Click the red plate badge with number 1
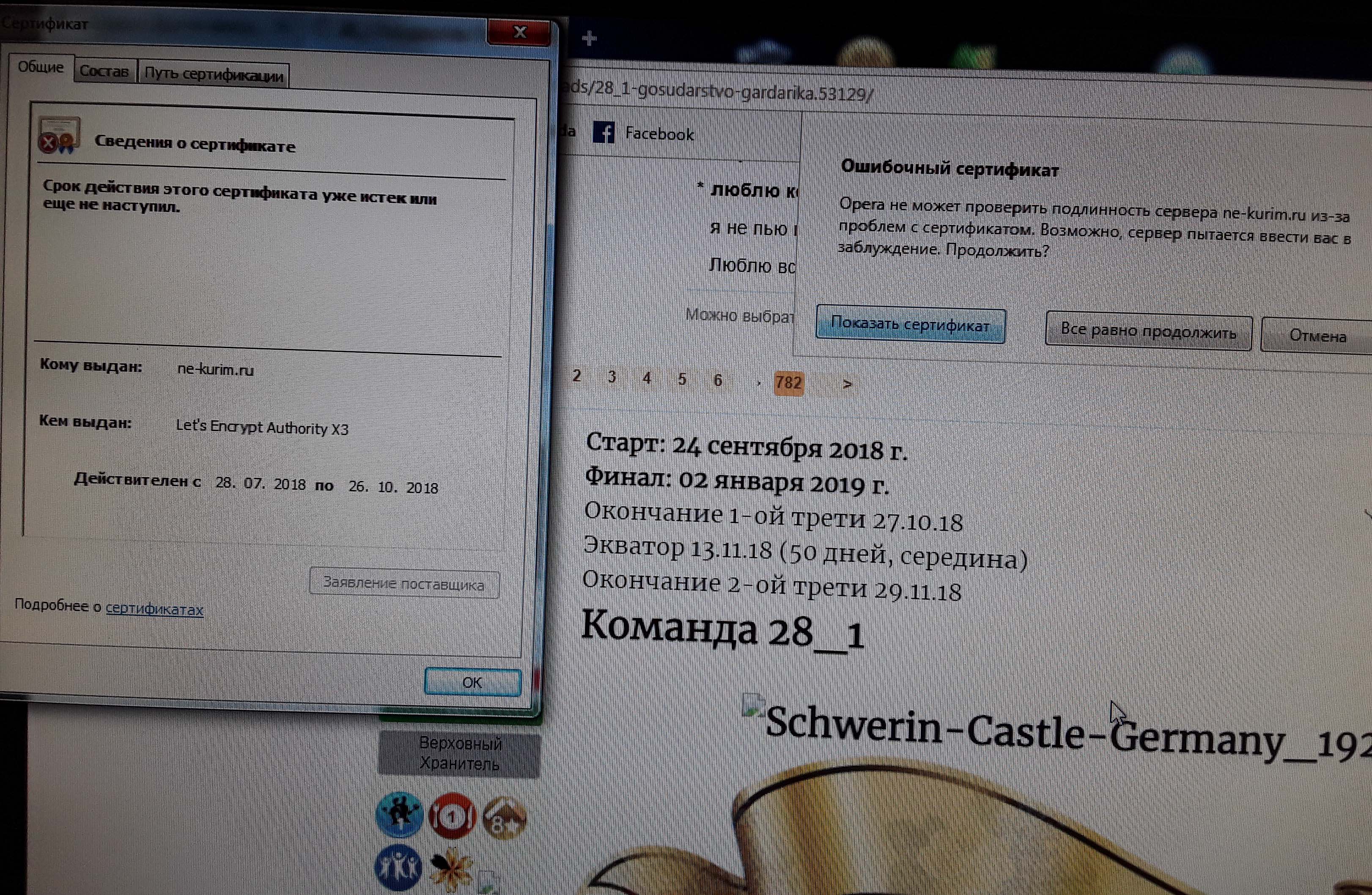The height and width of the screenshot is (895, 1372). (452, 816)
